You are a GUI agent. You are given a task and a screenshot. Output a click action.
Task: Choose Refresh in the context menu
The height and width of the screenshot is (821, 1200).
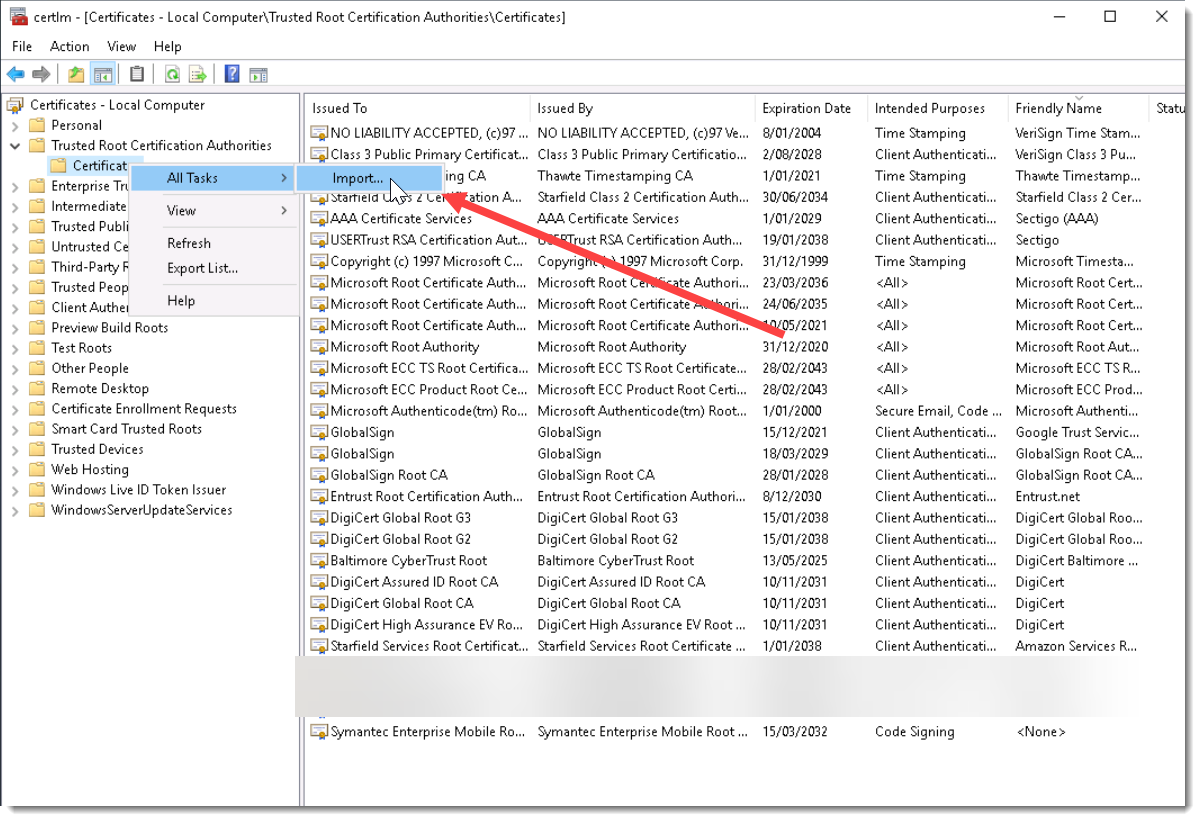point(213,243)
